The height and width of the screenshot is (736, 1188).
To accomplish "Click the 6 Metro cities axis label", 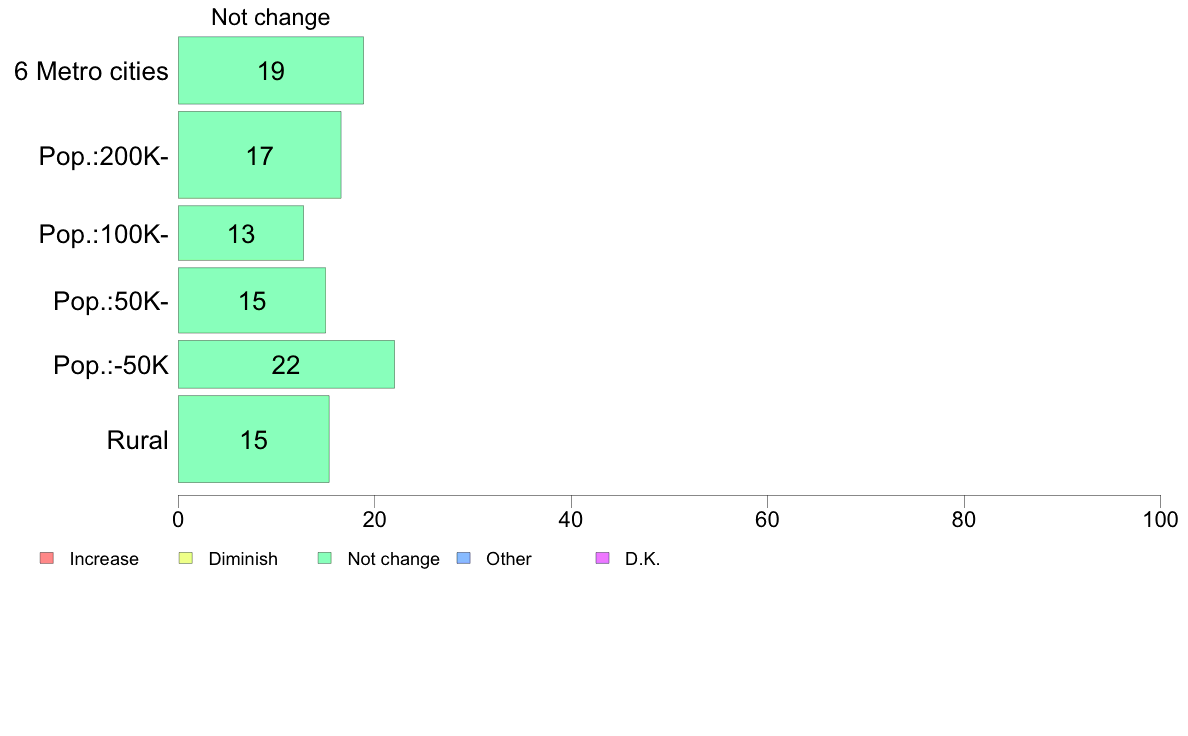I will (x=91, y=71).
